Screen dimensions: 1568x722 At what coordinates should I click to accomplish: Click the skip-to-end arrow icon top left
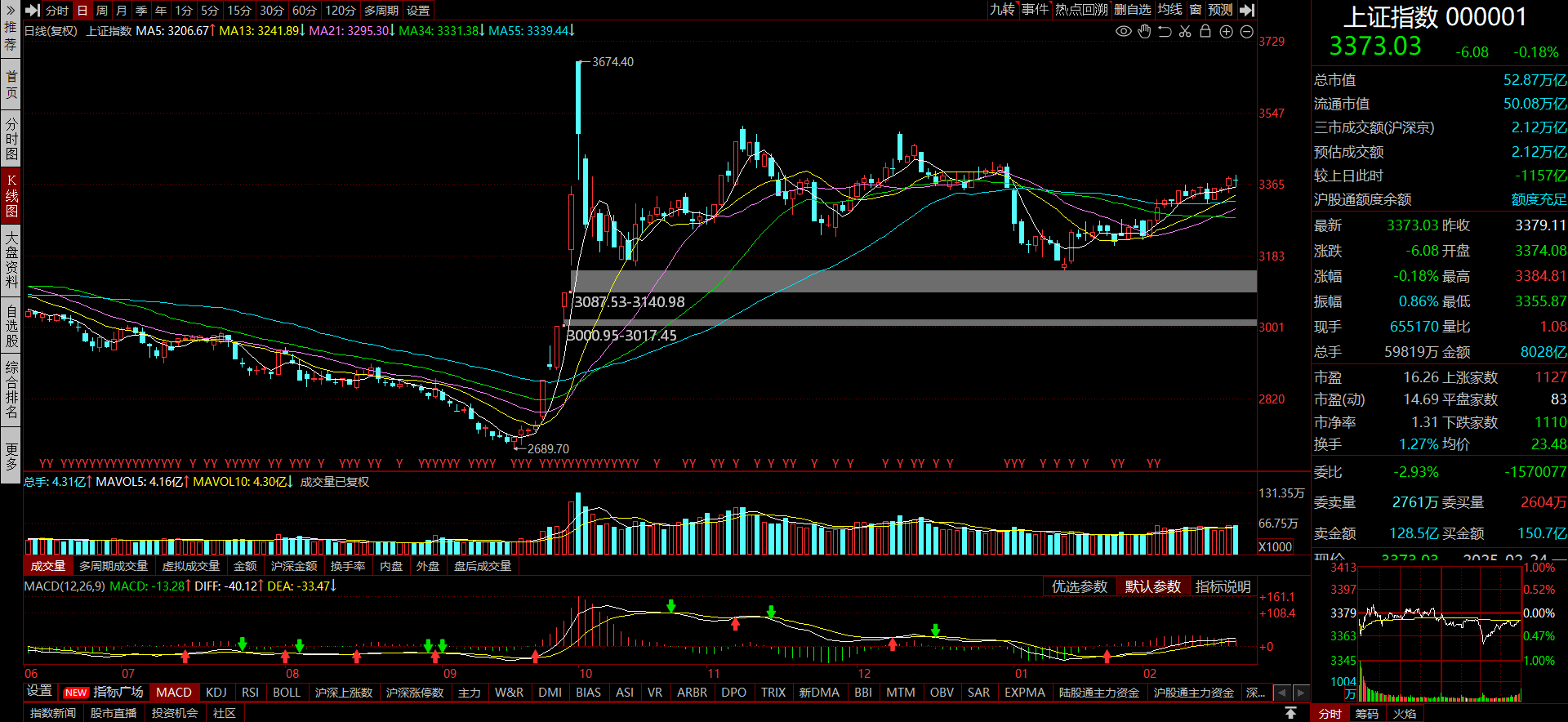[33, 10]
